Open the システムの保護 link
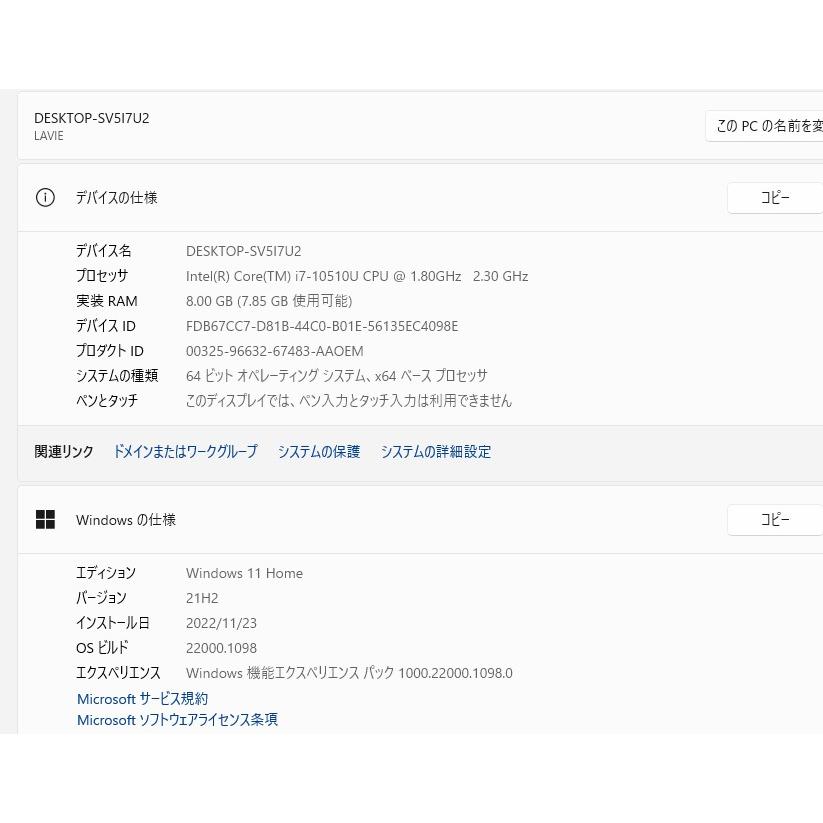 (x=319, y=452)
